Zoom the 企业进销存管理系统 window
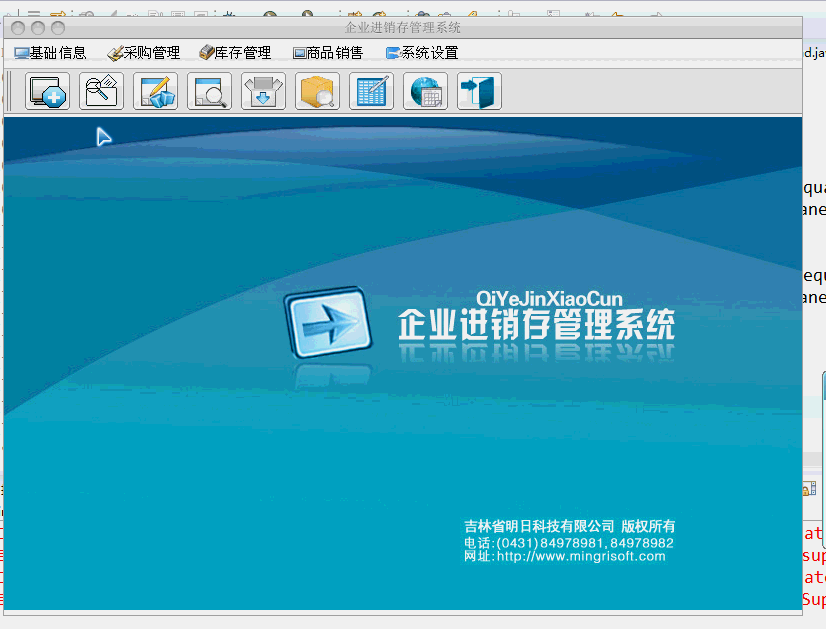The image size is (826, 629). [x=58, y=28]
